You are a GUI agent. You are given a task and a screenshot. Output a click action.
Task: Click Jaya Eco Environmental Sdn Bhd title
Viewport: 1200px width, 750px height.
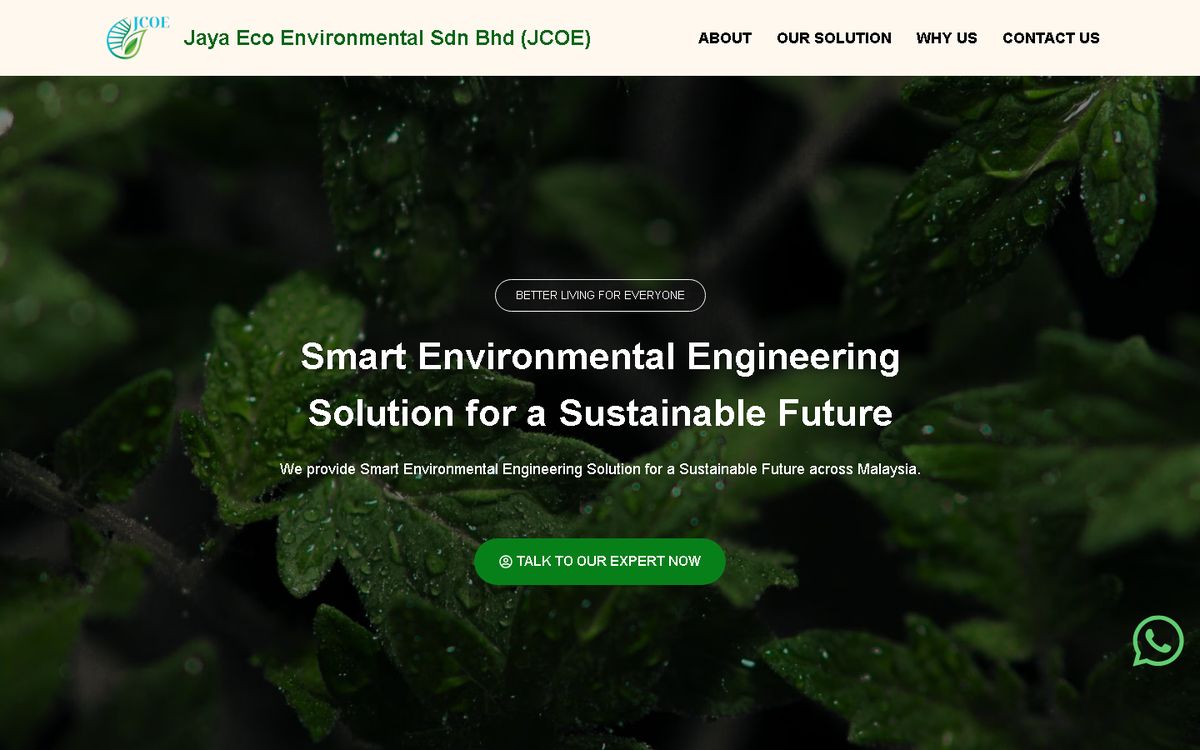387,38
